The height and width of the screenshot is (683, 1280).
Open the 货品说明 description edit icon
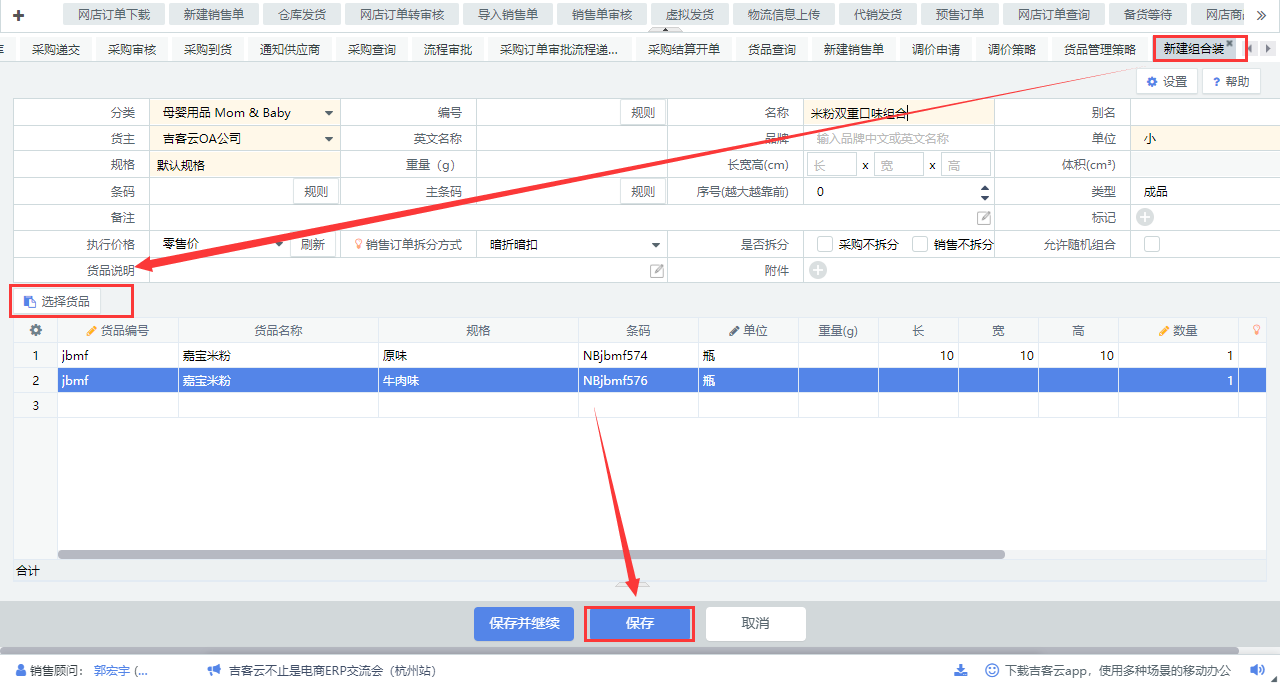(x=657, y=271)
